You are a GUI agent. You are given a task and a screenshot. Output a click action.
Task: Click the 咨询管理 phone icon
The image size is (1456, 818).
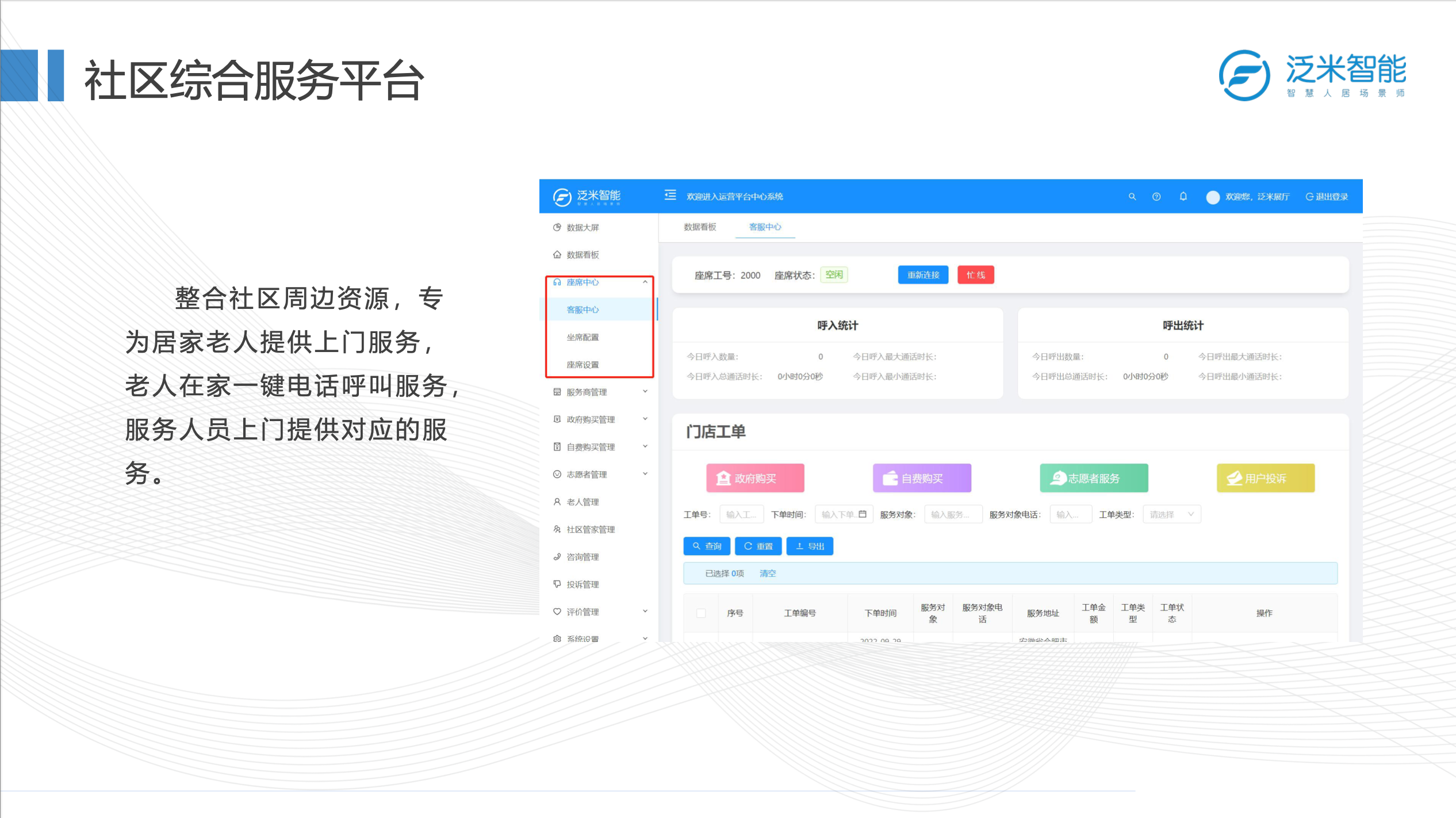pyautogui.click(x=557, y=556)
